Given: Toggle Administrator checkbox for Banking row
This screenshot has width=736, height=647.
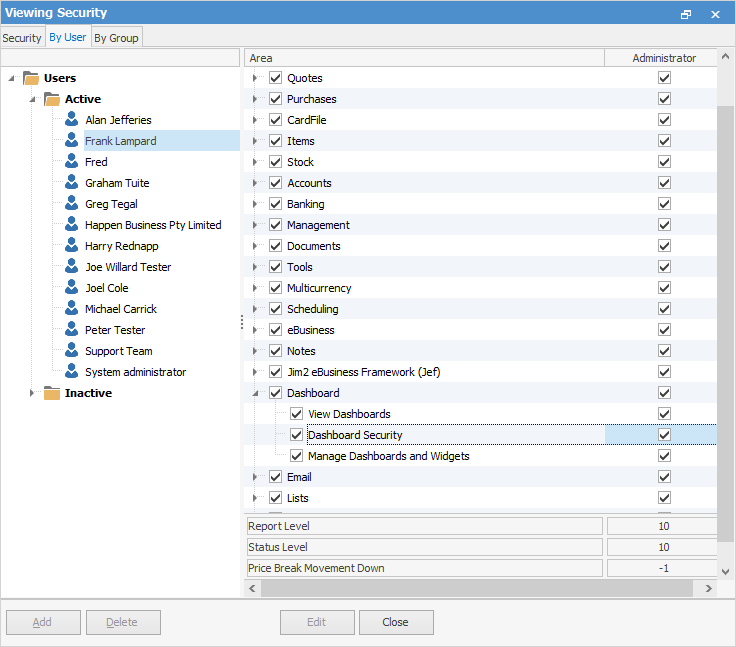Looking at the screenshot, I should [664, 204].
